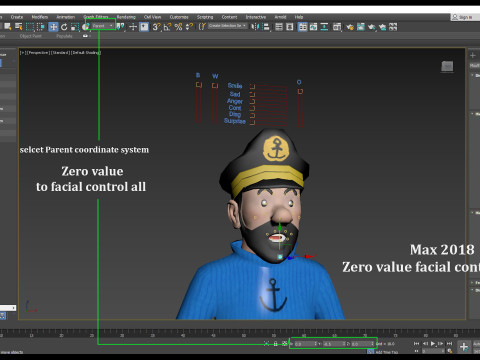Open Create Selection Set dropdown
Viewport: 480px width, 360px height.
(x=227, y=26)
